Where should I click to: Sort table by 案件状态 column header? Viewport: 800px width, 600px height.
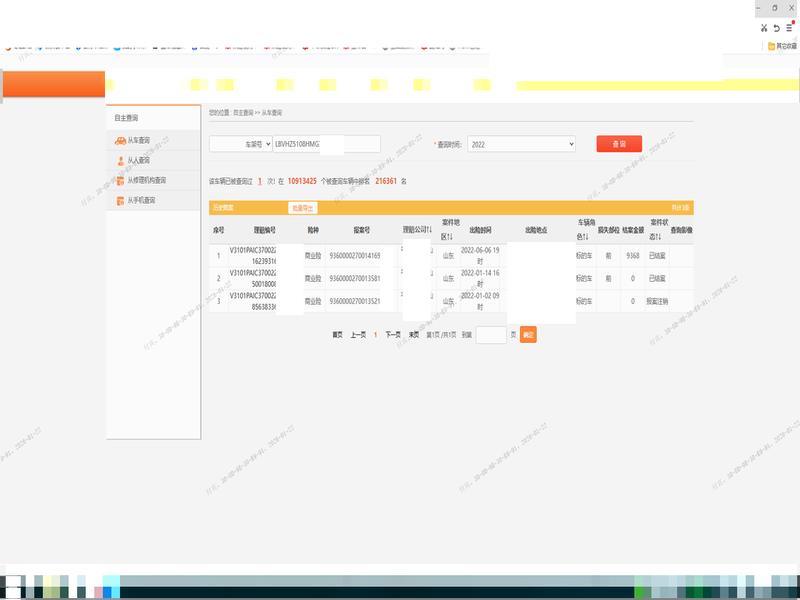click(x=658, y=230)
